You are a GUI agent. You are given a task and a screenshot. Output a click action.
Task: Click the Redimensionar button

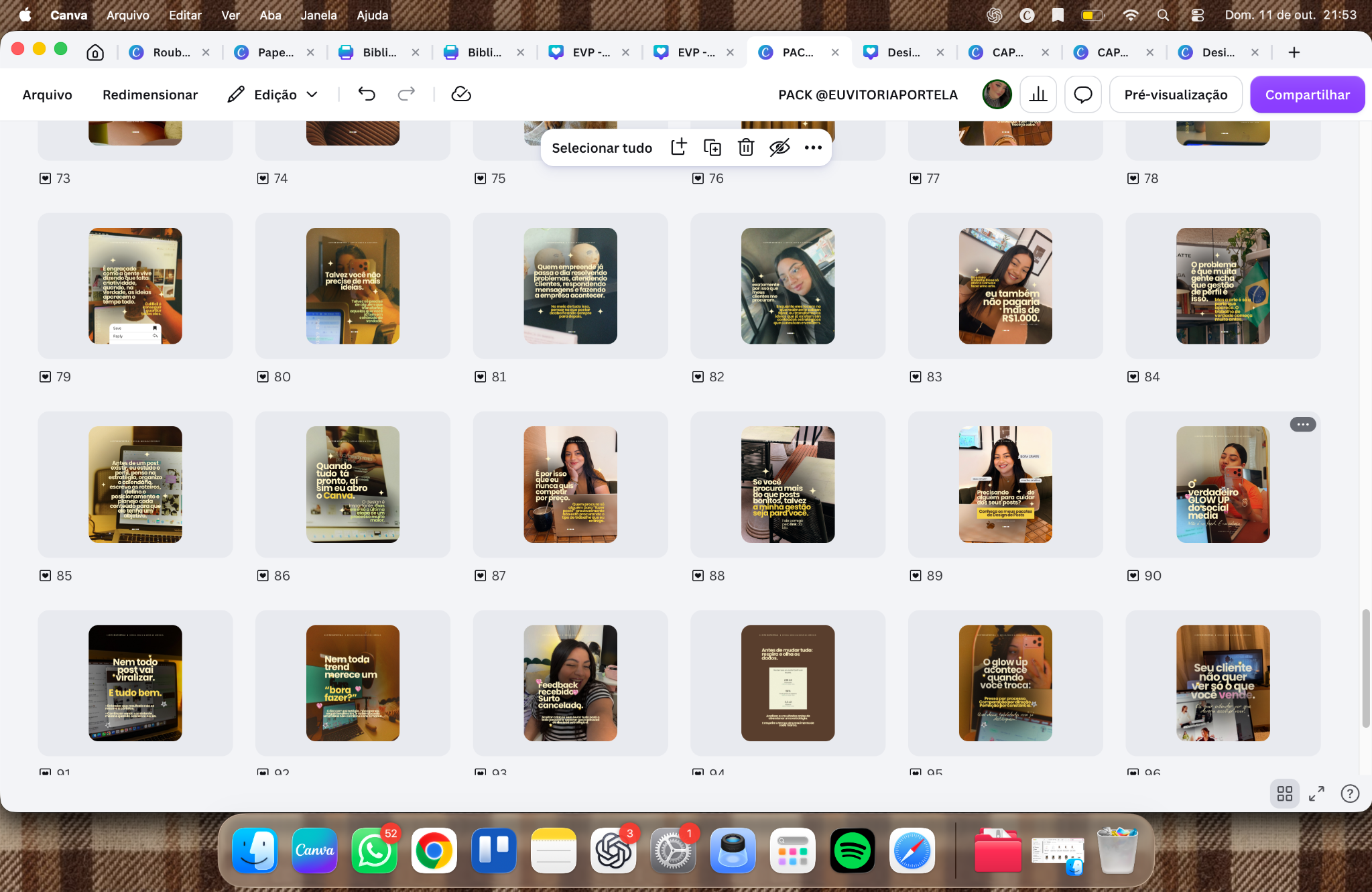[150, 94]
